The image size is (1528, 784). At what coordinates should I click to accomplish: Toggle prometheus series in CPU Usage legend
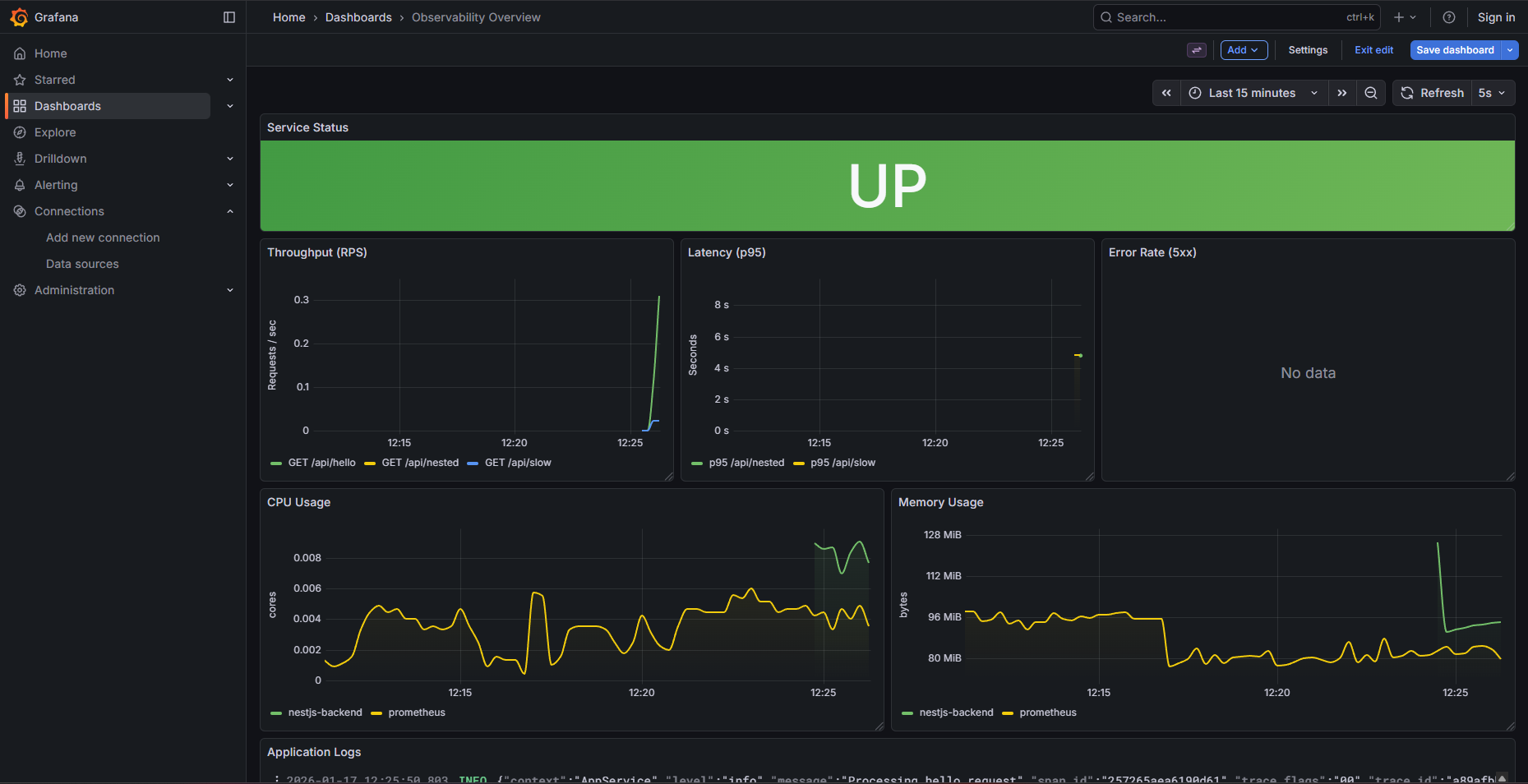pyautogui.click(x=416, y=713)
